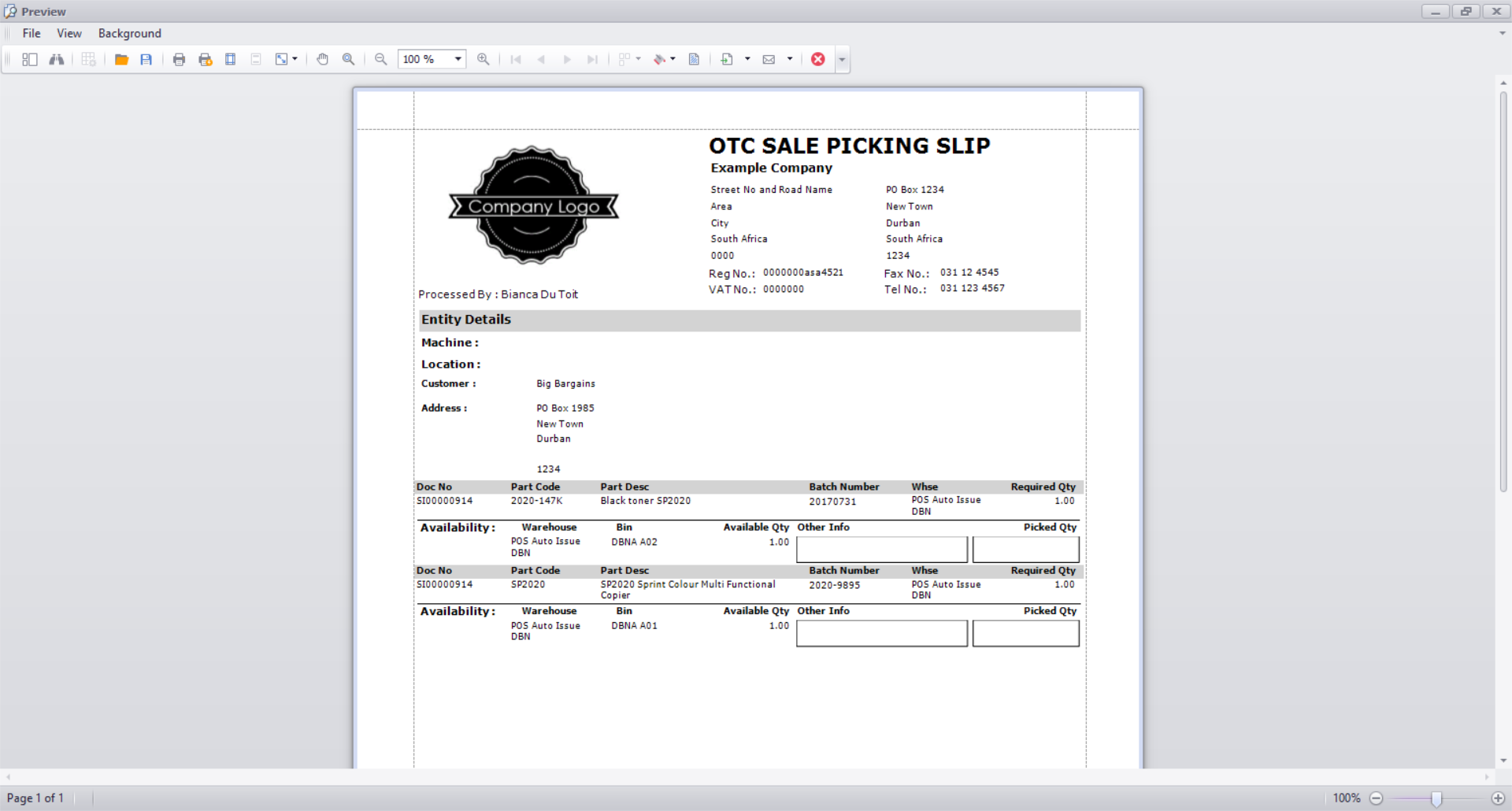
Task: Click the Quick Print icon
Action: 206,59
